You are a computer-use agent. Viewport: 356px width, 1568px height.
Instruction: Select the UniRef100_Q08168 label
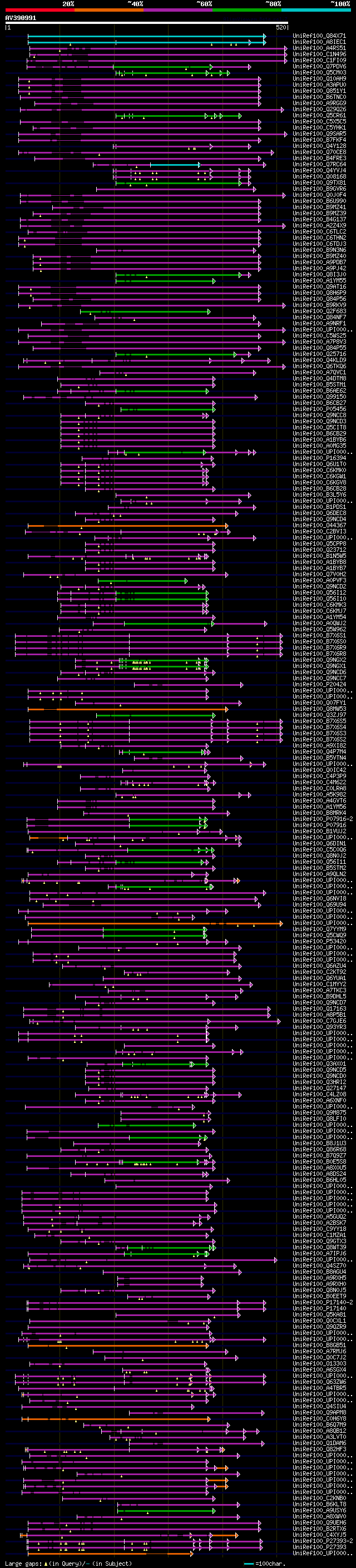[319, 176]
